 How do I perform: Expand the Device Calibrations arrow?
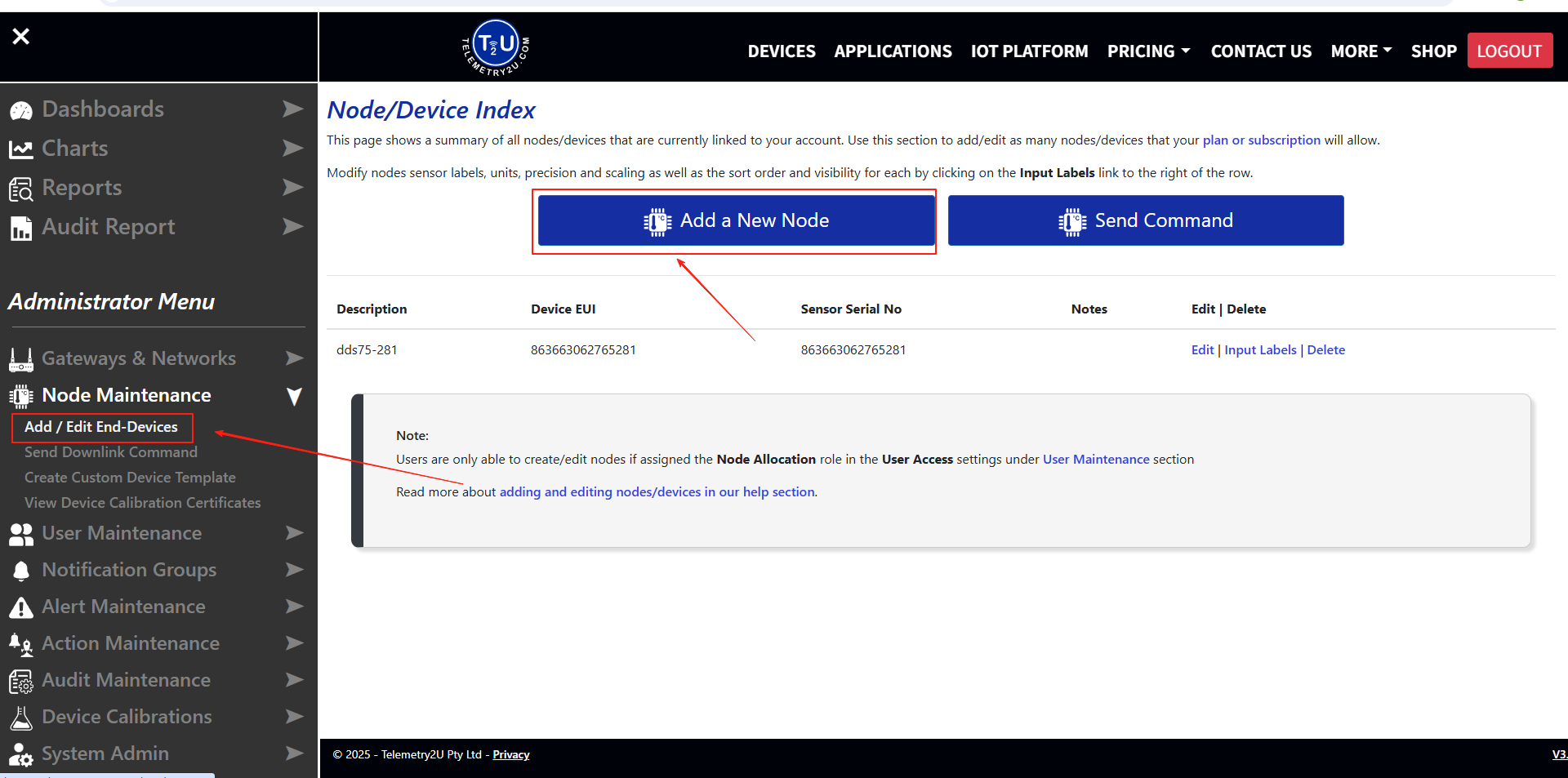coord(295,716)
